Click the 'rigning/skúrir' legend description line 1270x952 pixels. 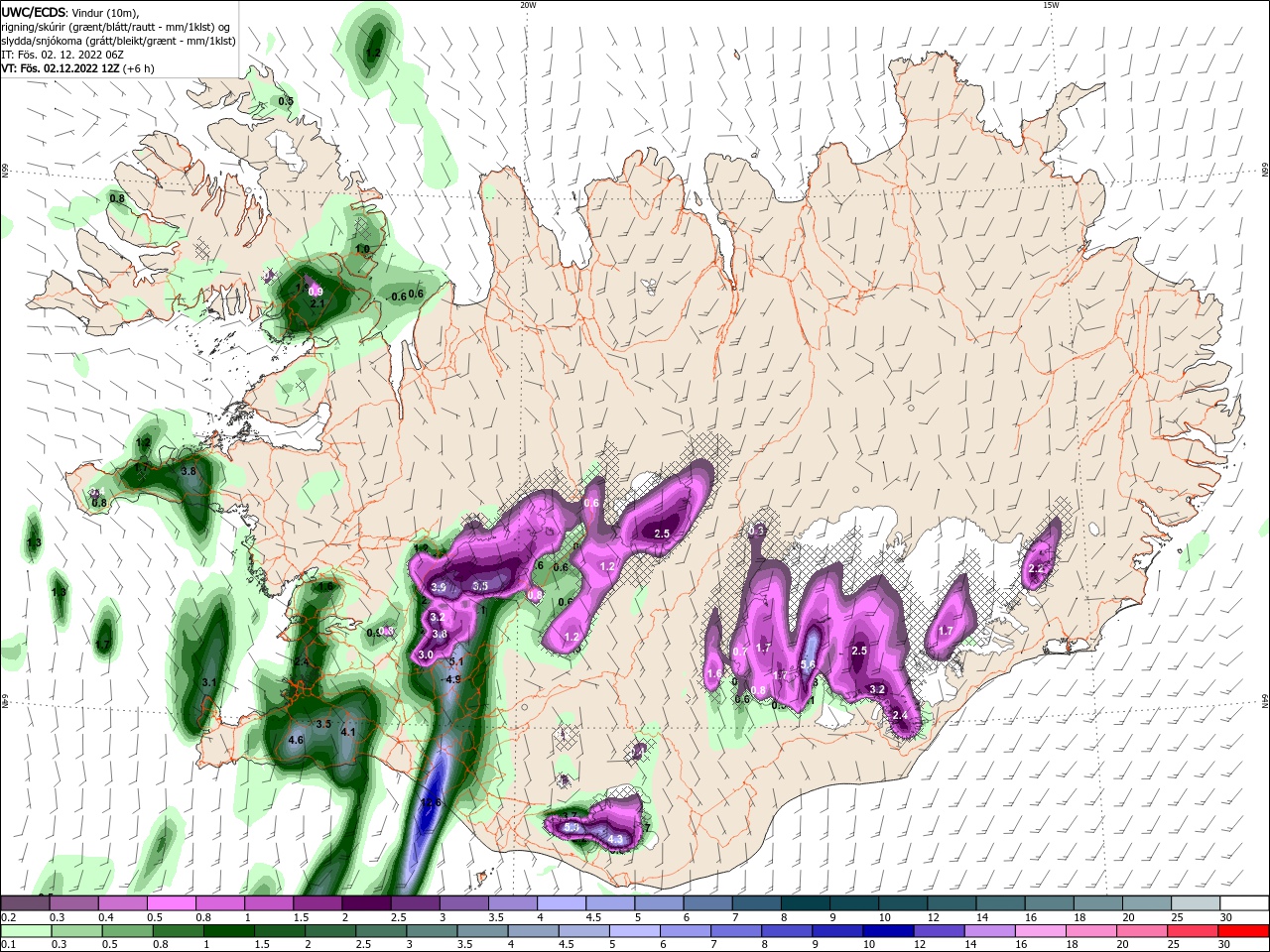tap(115, 27)
